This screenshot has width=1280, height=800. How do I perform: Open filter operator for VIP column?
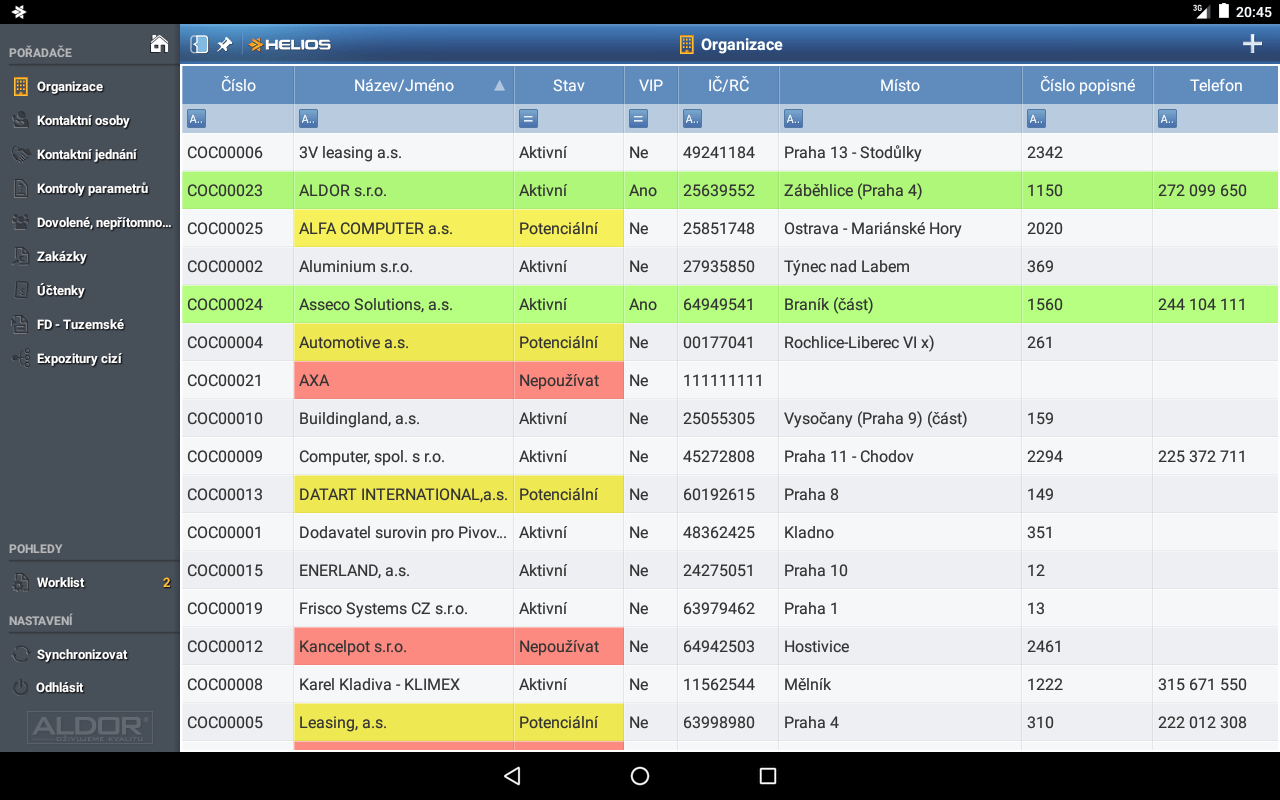tap(638, 119)
